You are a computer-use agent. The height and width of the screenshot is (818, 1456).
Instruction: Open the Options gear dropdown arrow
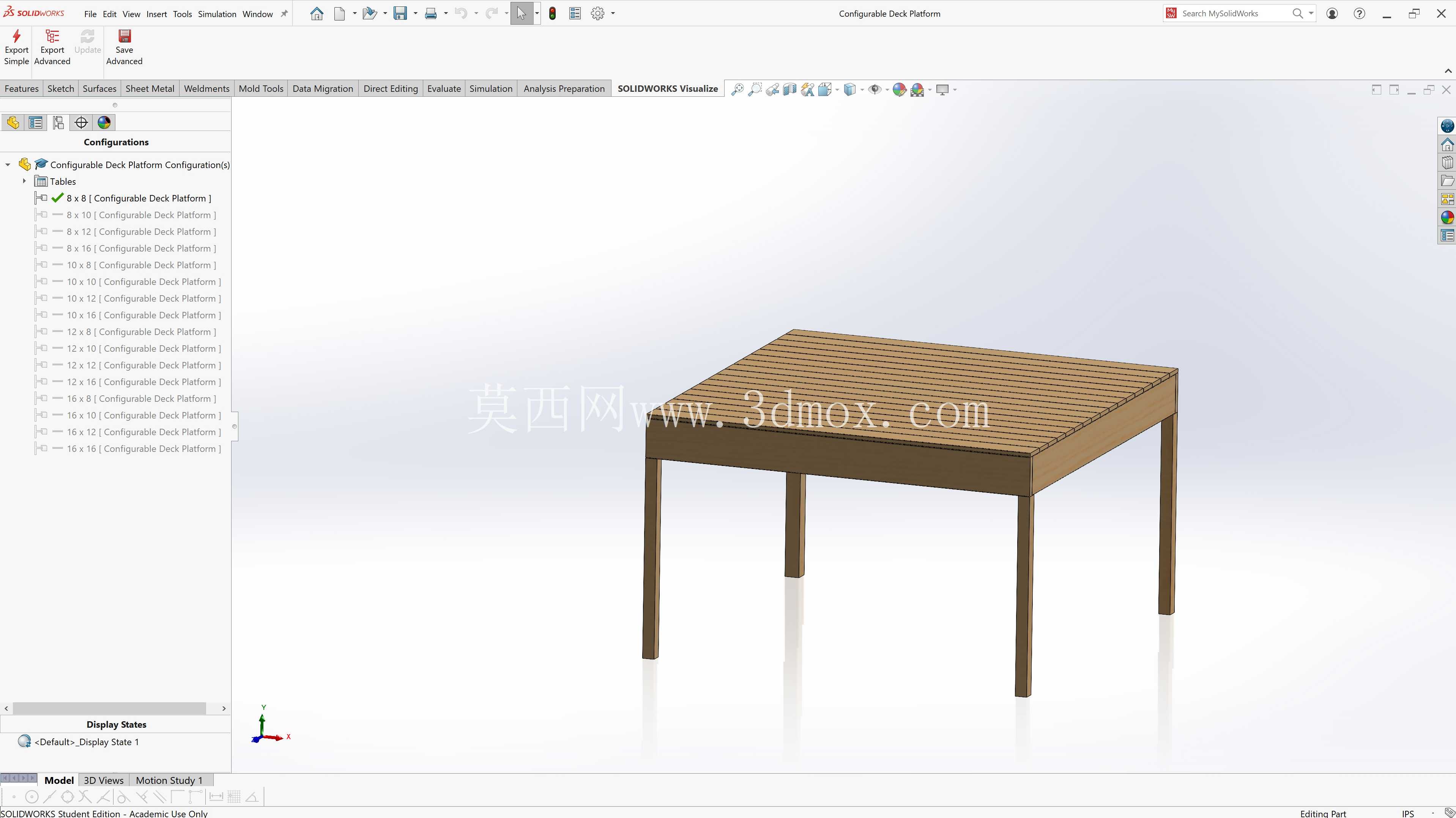click(x=613, y=14)
